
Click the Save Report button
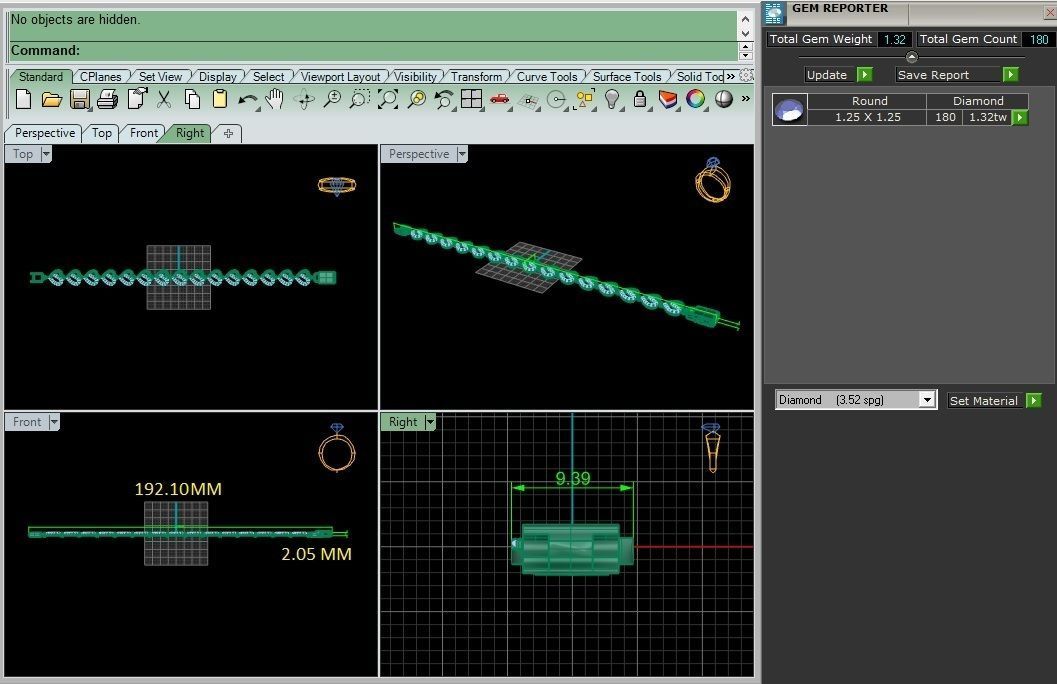coord(957,75)
